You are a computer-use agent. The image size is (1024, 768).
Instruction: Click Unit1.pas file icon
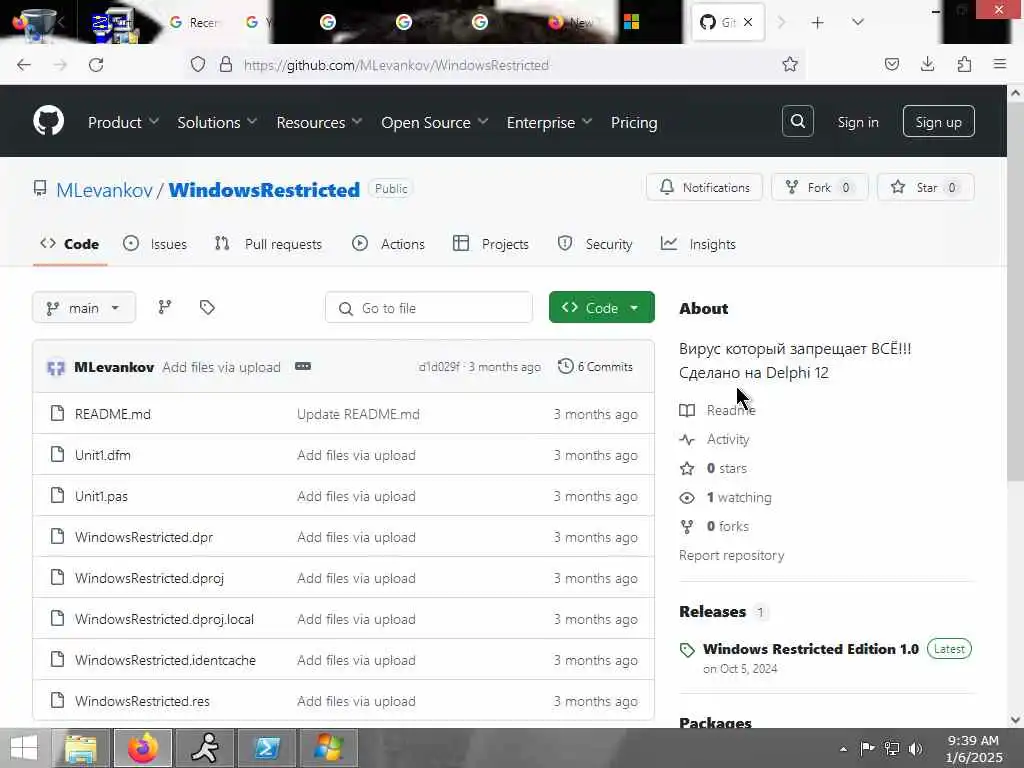tap(57, 496)
